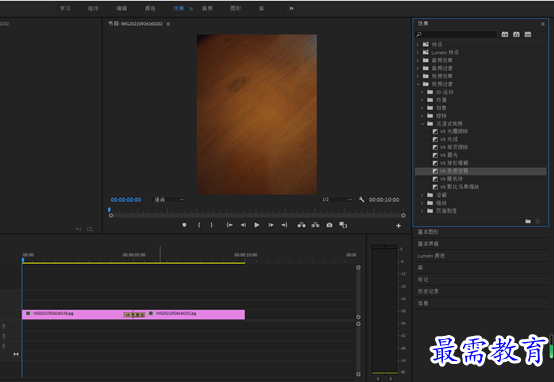The image size is (554, 382).
Task: Open the comparison view icon
Action: (343, 225)
